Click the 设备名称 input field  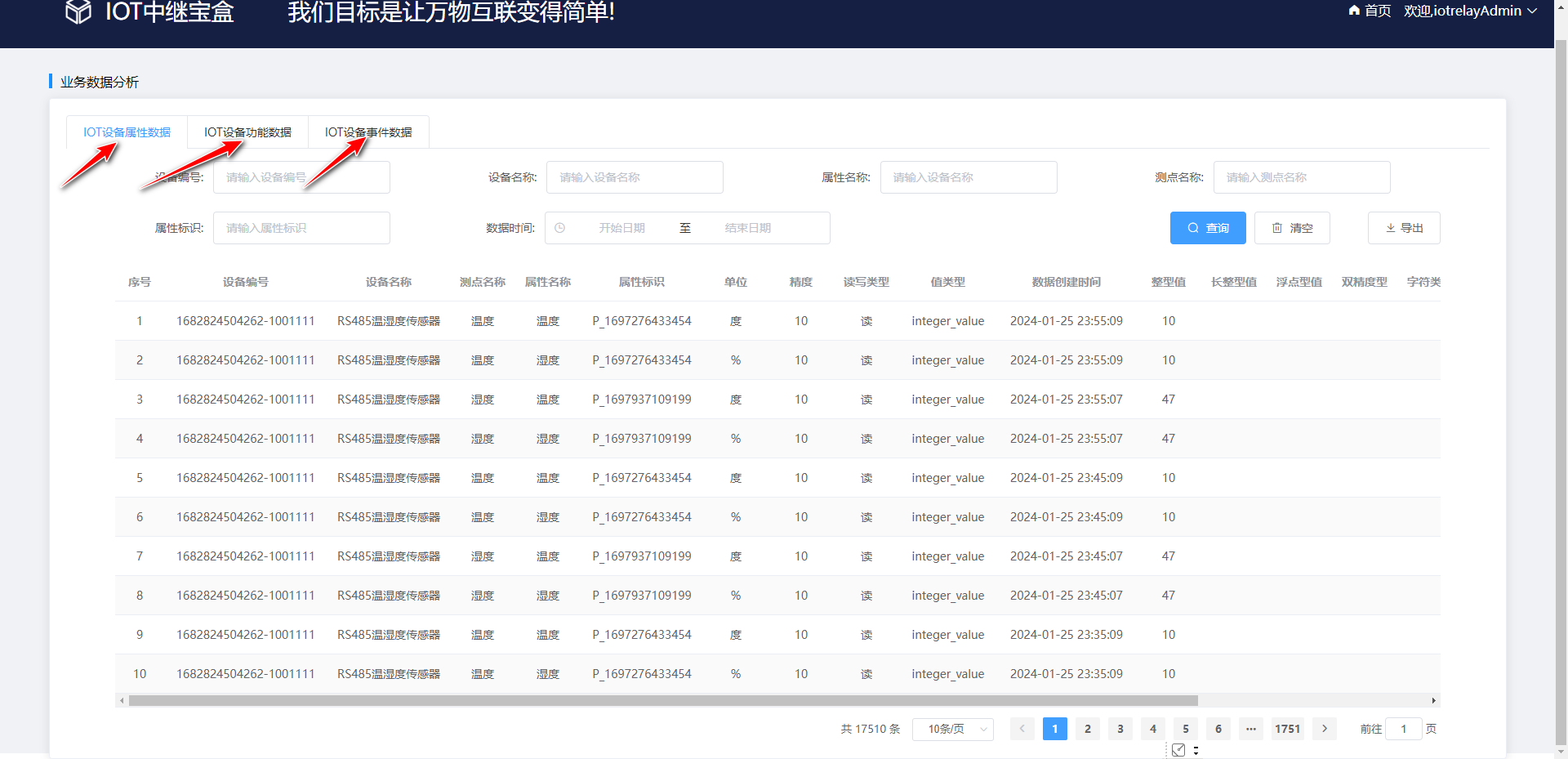coord(635,177)
